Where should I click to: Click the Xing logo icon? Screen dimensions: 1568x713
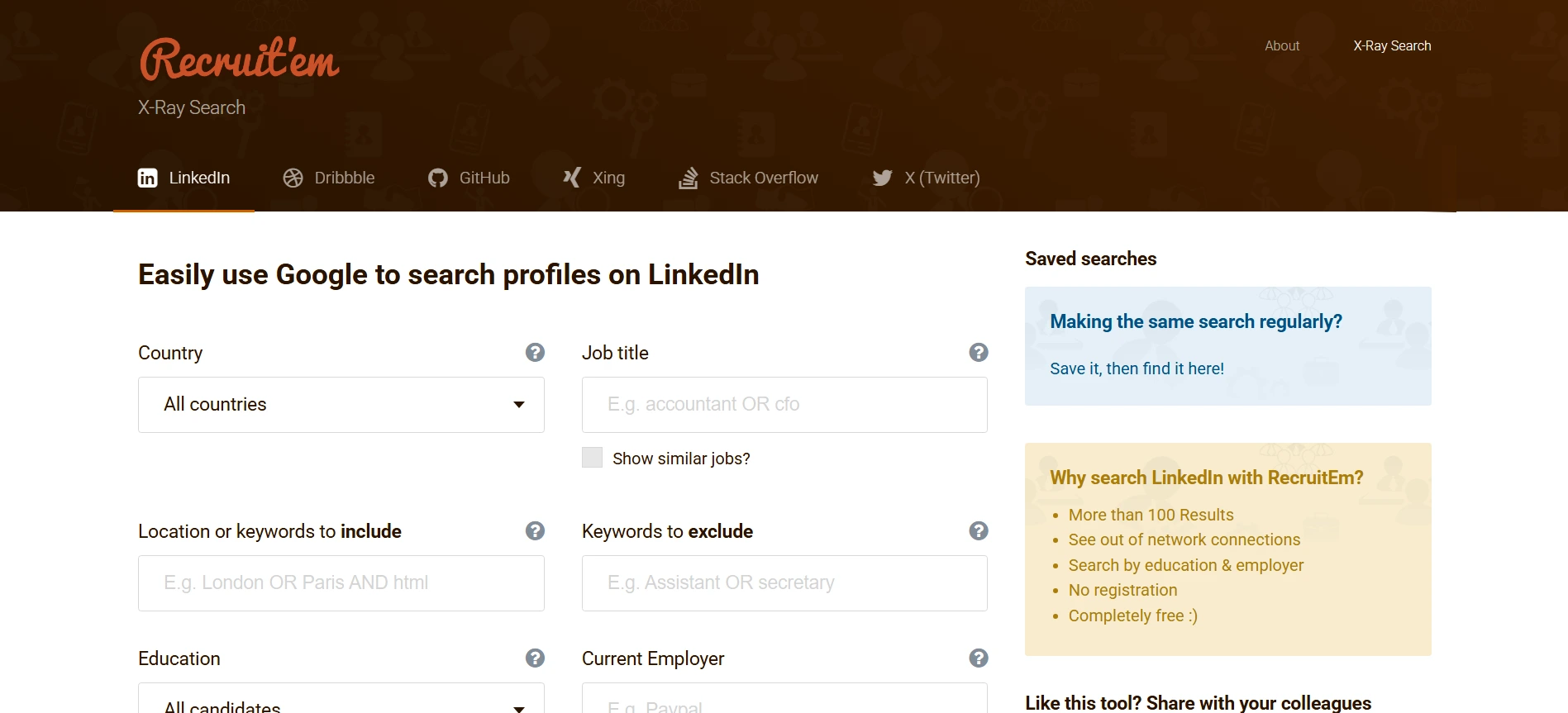(x=572, y=177)
